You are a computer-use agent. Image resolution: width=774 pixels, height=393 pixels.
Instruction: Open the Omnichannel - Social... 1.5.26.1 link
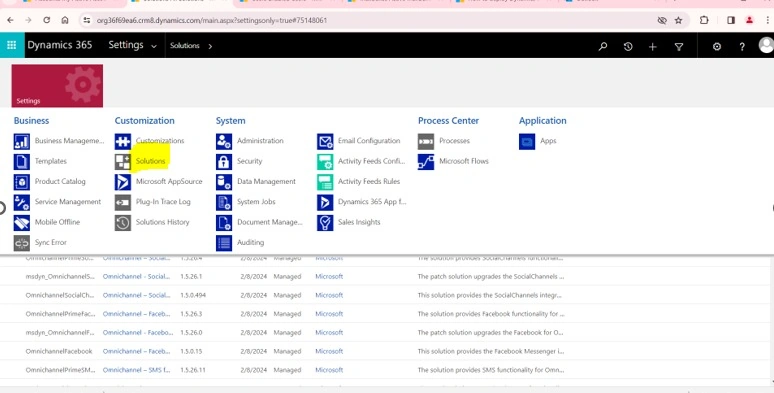[136, 276]
